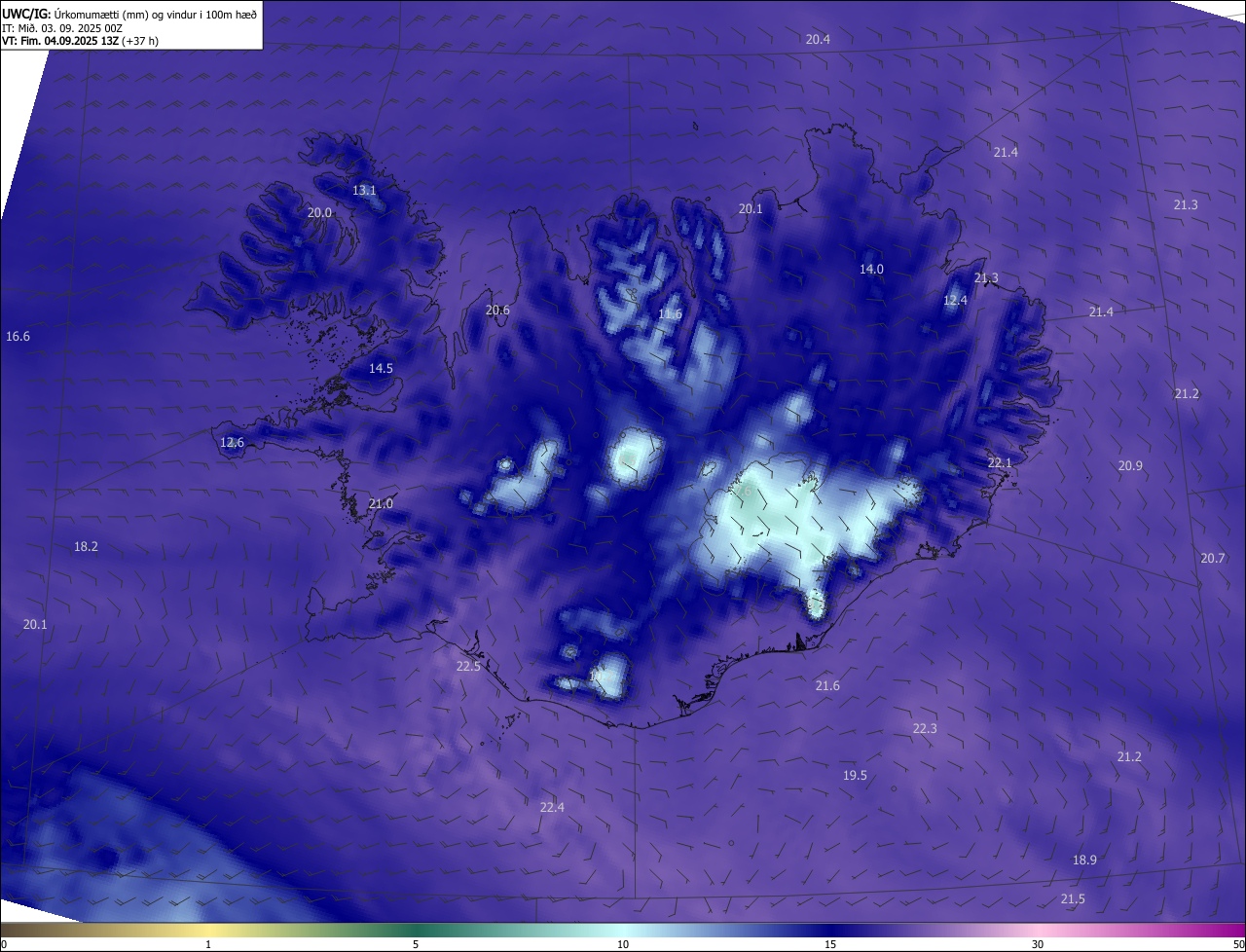This screenshot has width=1246, height=952.
Task: Click the 14.0 value label
Action: tap(871, 269)
